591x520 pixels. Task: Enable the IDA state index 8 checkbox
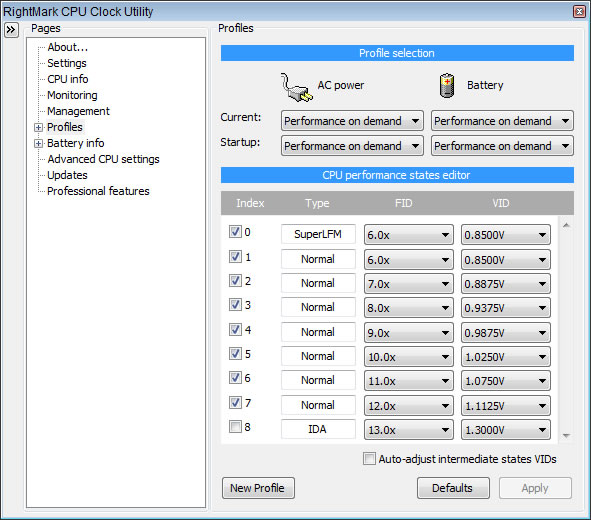coord(235,427)
